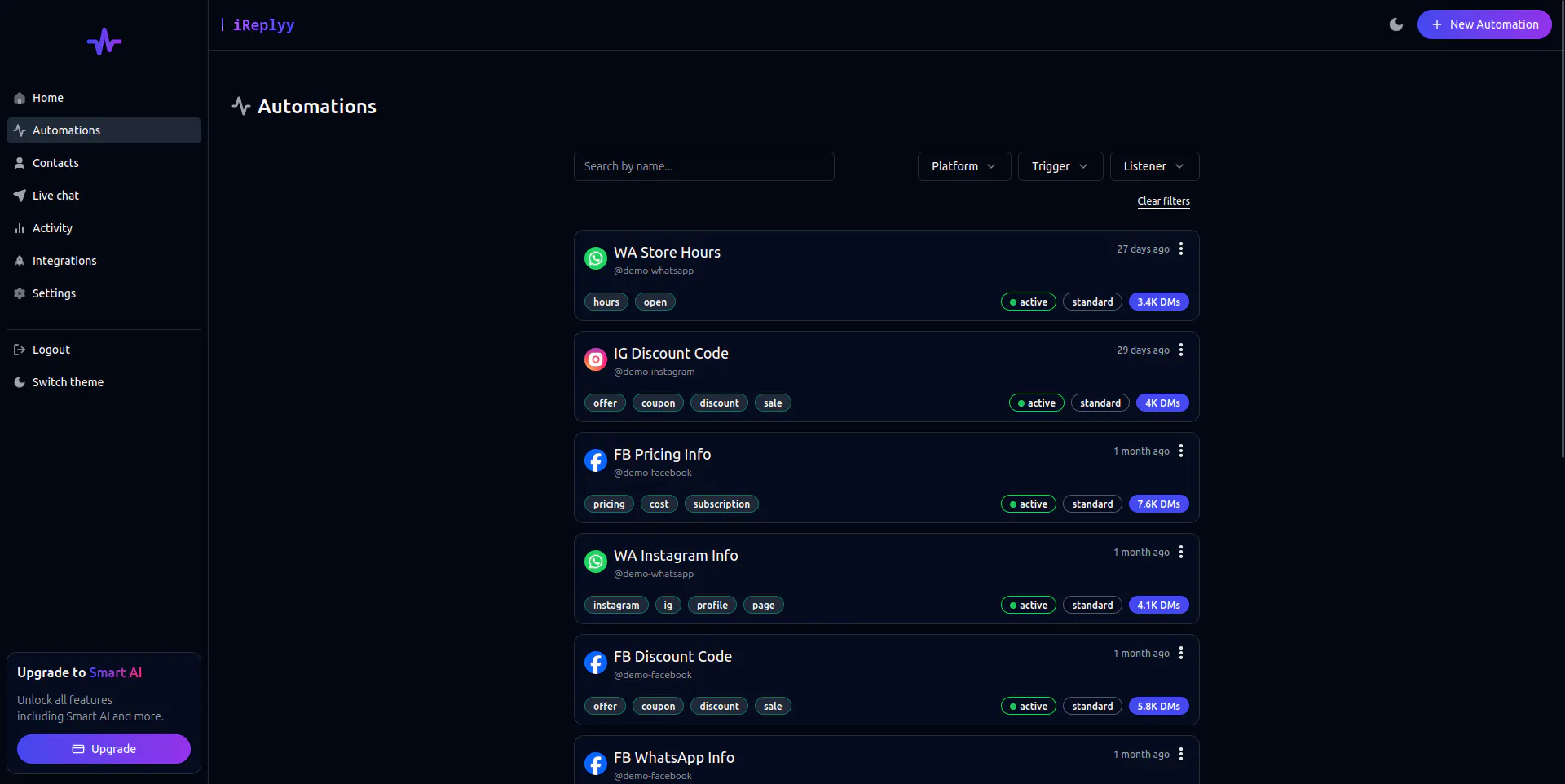The height and width of the screenshot is (784, 1565).
Task: Click WhatsApp icon on WA Instagram Info card
Action: tap(596, 562)
